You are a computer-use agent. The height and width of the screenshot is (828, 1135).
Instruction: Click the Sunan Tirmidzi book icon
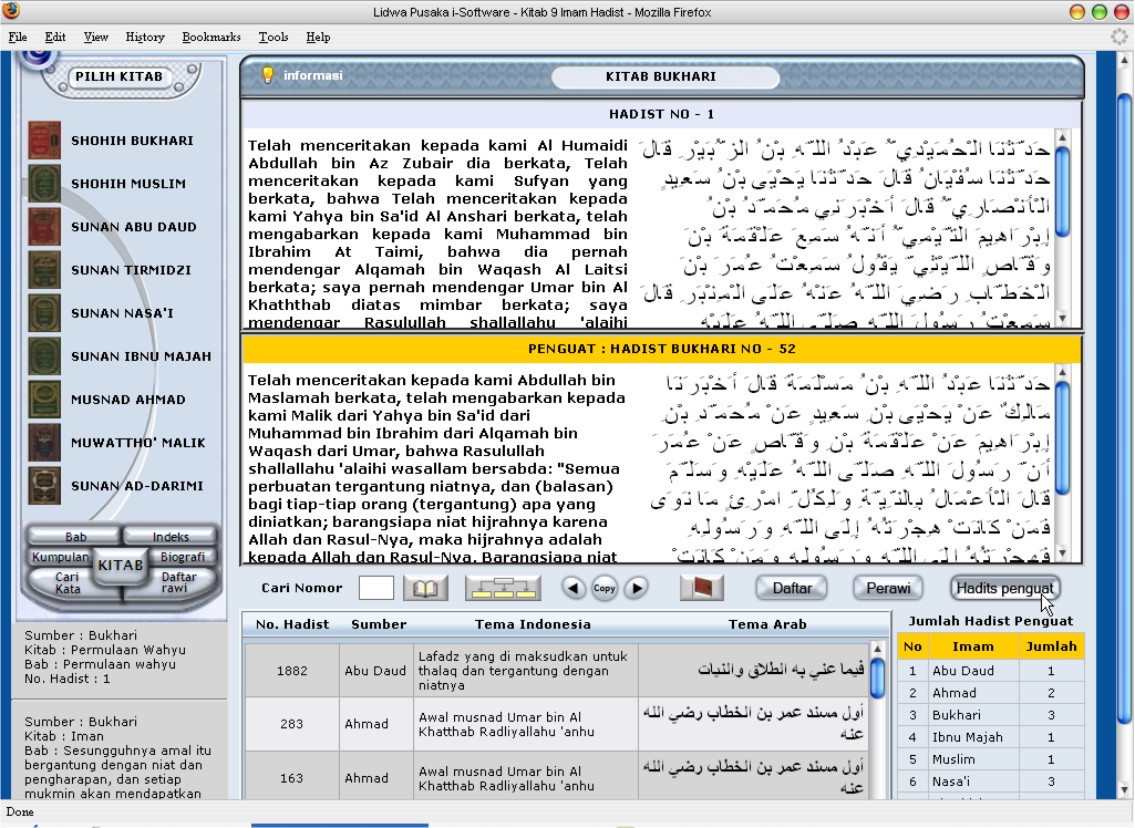click(44, 269)
